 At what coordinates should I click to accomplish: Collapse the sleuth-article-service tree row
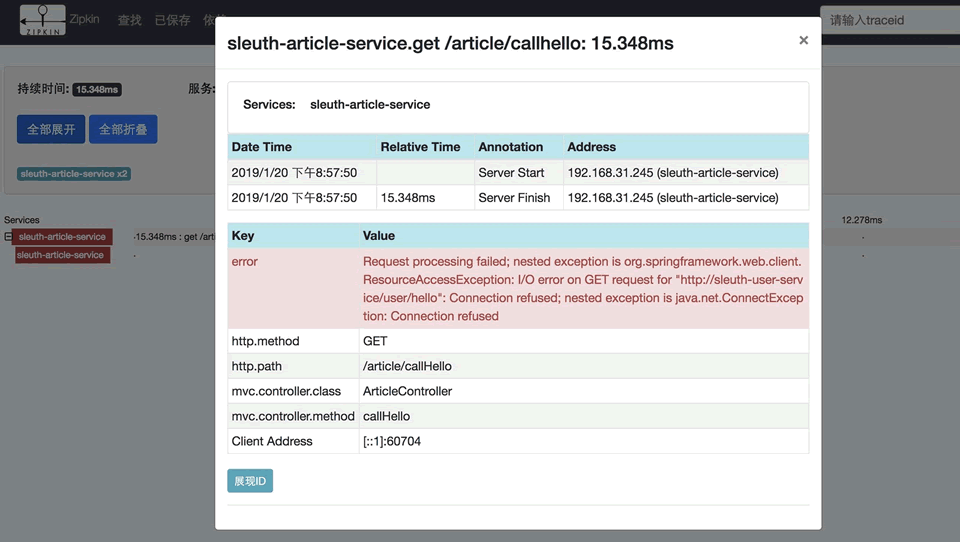tap(8, 236)
